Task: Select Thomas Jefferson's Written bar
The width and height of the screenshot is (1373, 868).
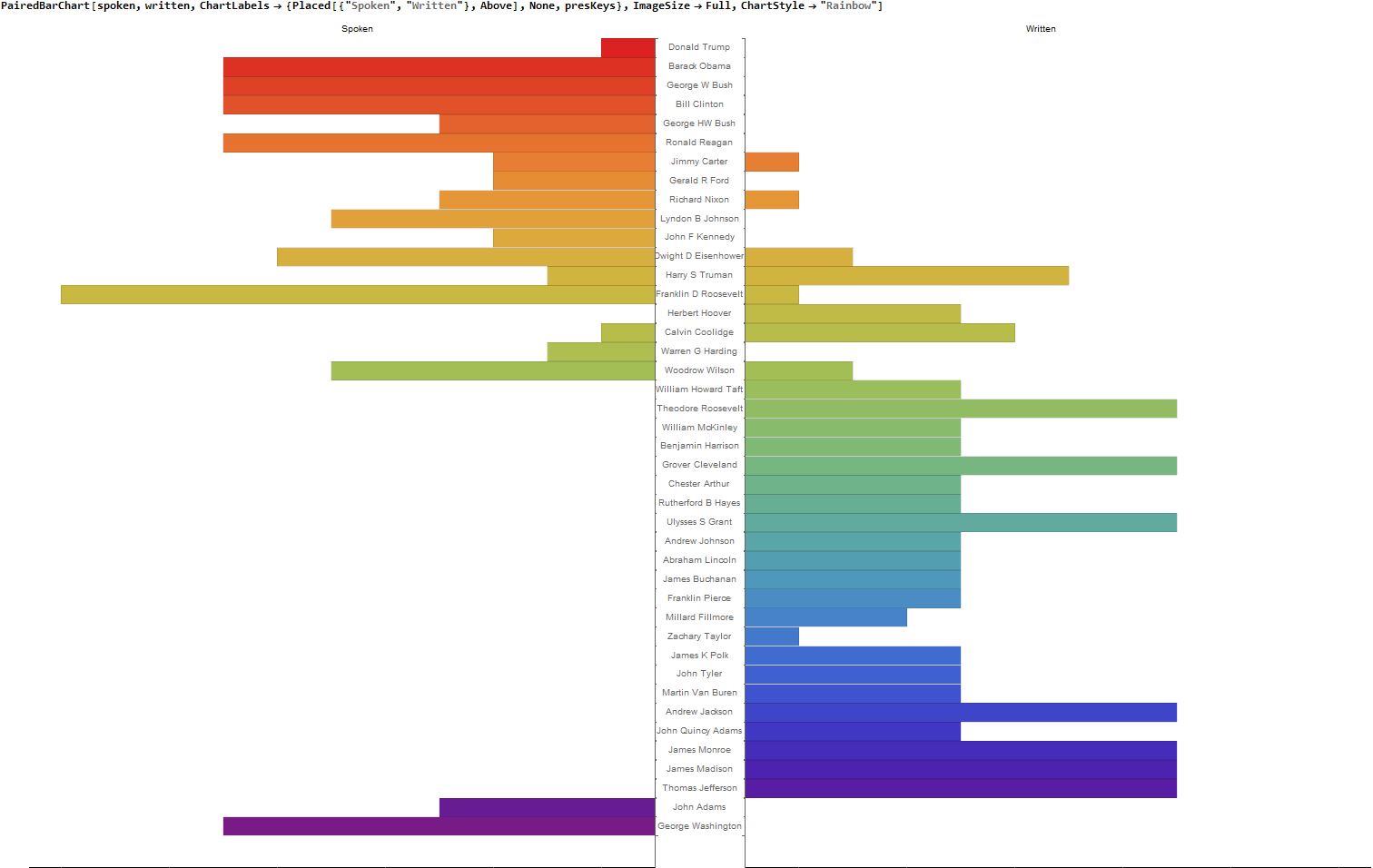Action: [961, 788]
